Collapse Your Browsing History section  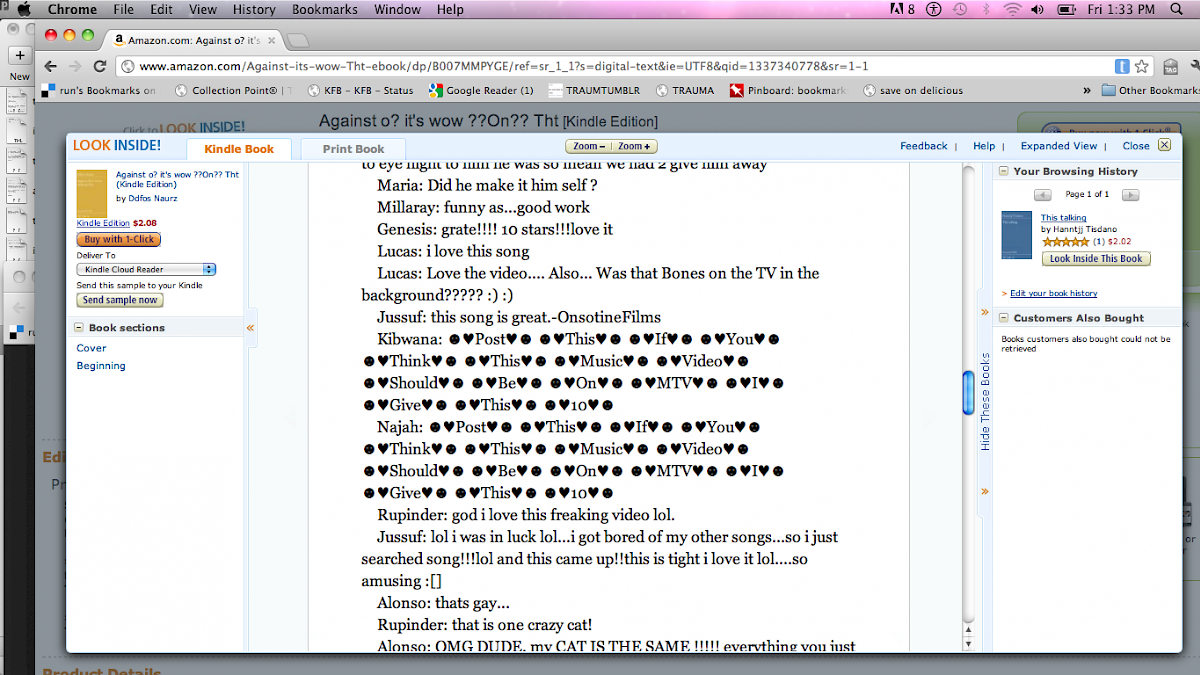1004,172
